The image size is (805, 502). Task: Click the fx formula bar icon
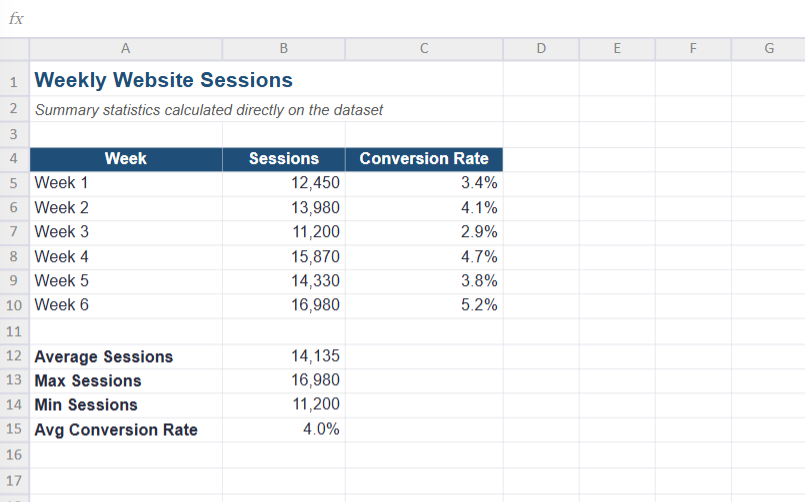coord(16,19)
